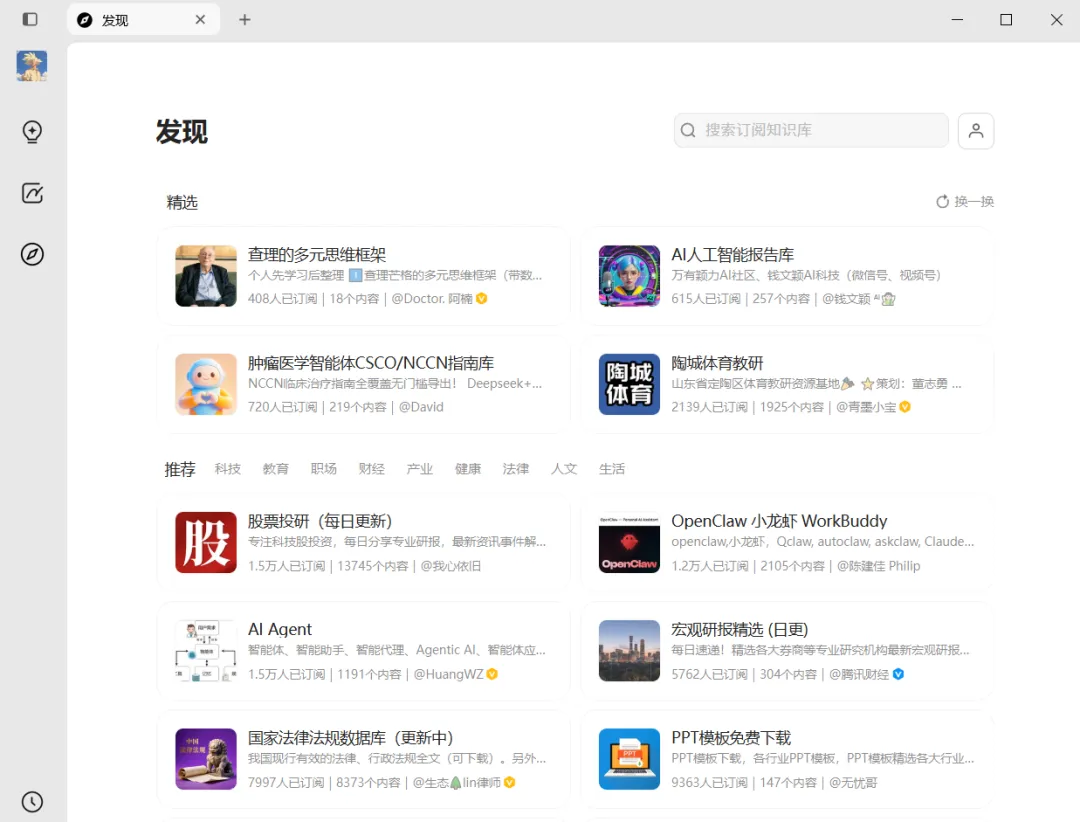Open 宏观研报精选 (日更) title

click(740, 629)
